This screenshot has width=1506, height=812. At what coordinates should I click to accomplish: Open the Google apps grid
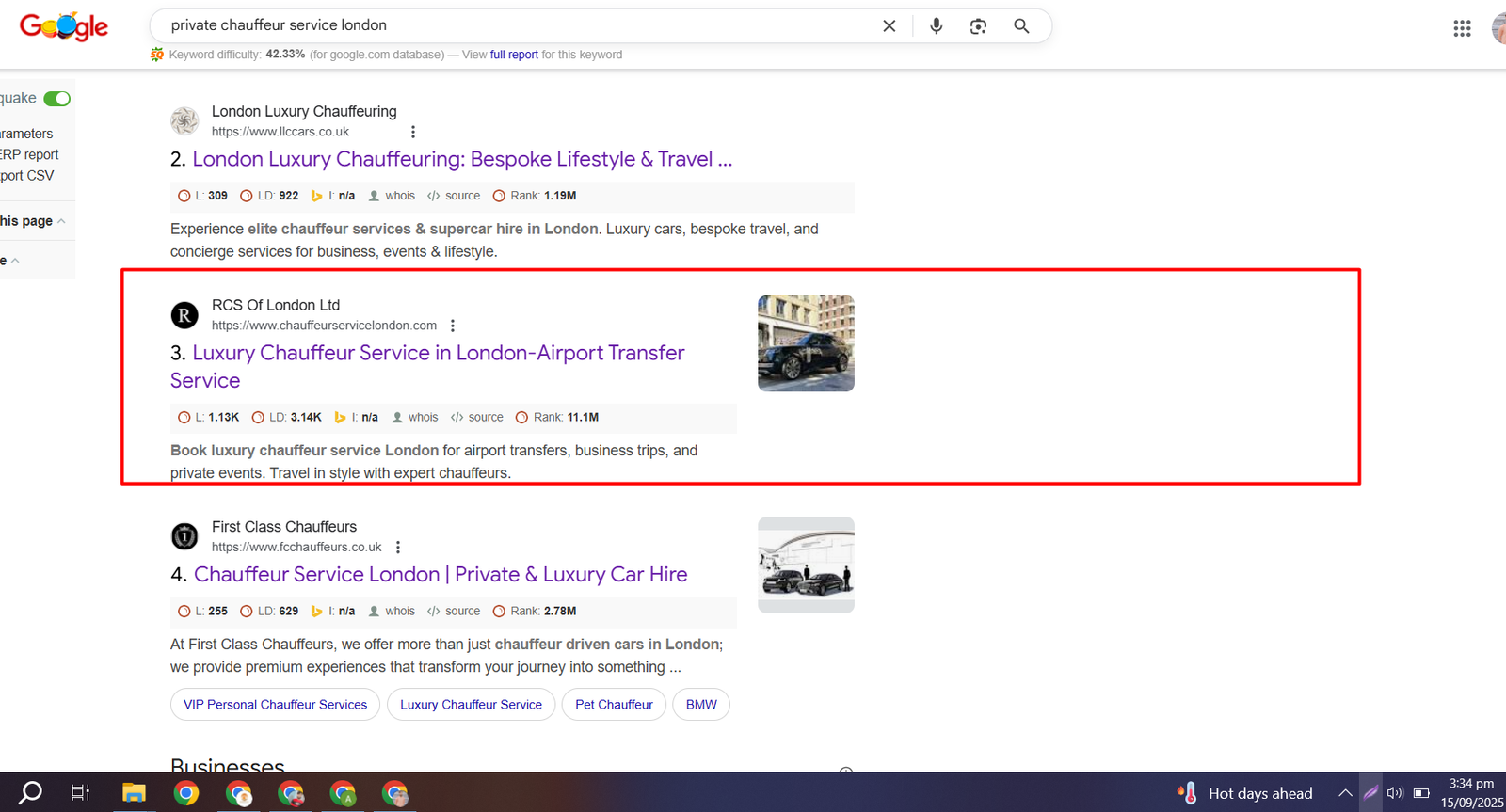[x=1461, y=28]
